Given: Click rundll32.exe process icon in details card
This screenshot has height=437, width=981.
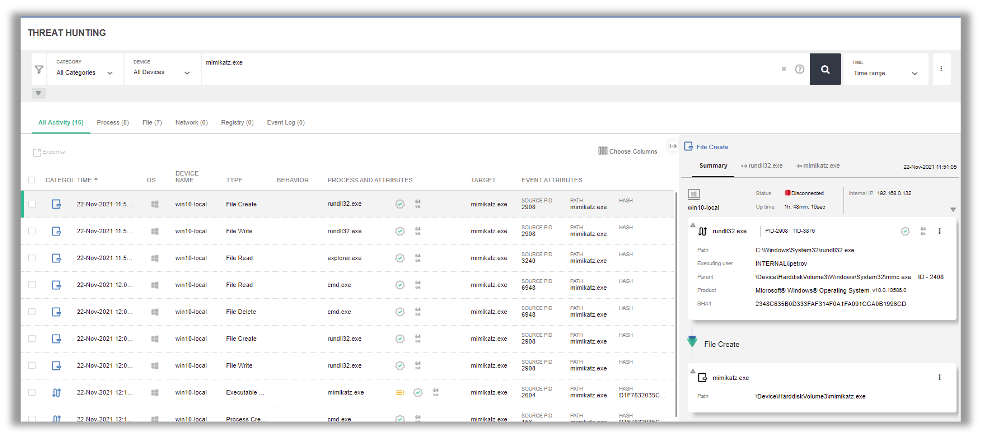Looking at the screenshot, I should [702, 231].
